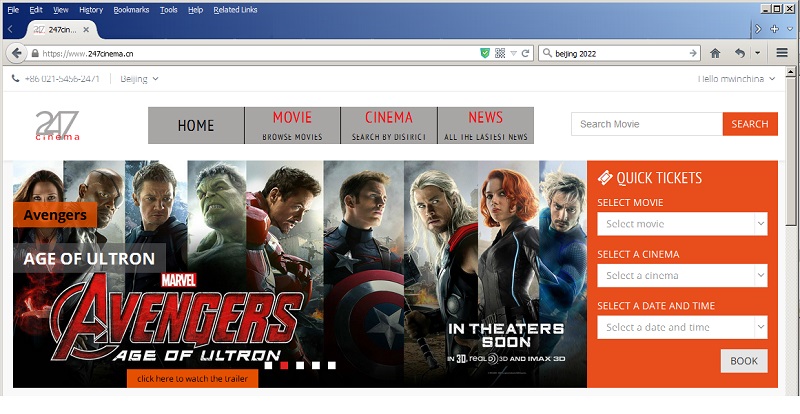Open a new tab with plus icon
Screen dimensions: 800x414
tap(774, 29)
